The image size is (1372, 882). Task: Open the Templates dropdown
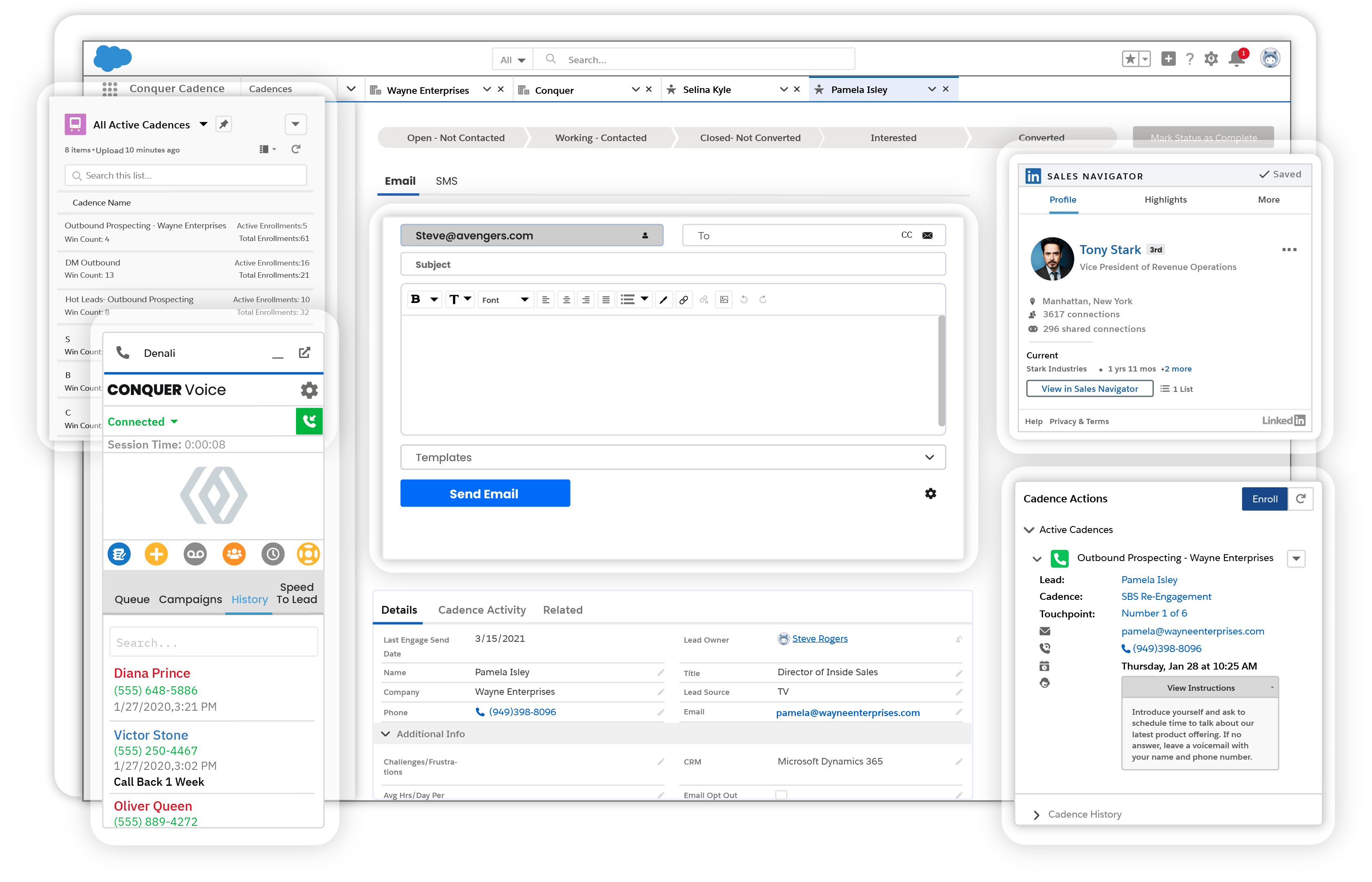[673, 457]
